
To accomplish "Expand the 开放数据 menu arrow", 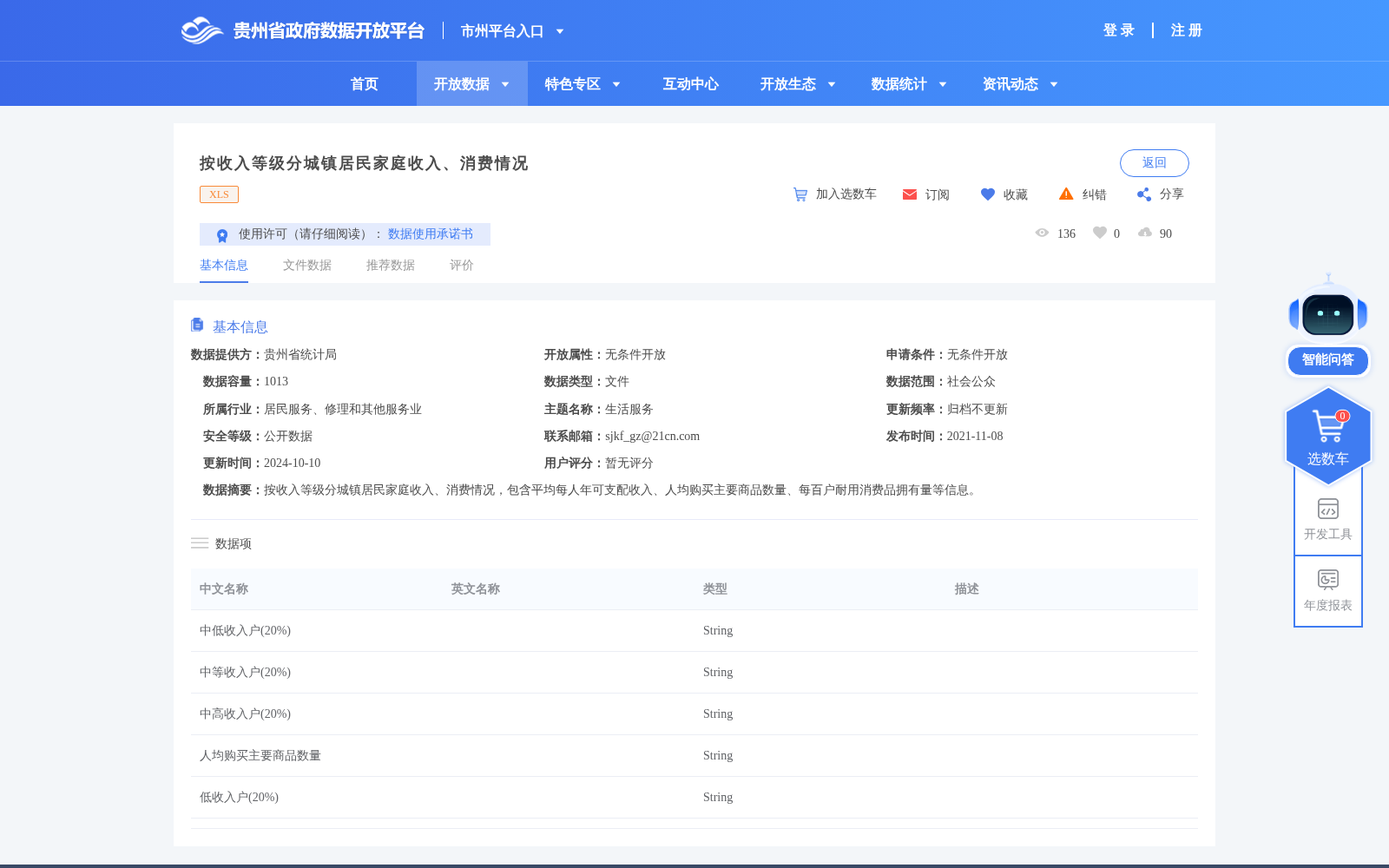I will (505, 84).
